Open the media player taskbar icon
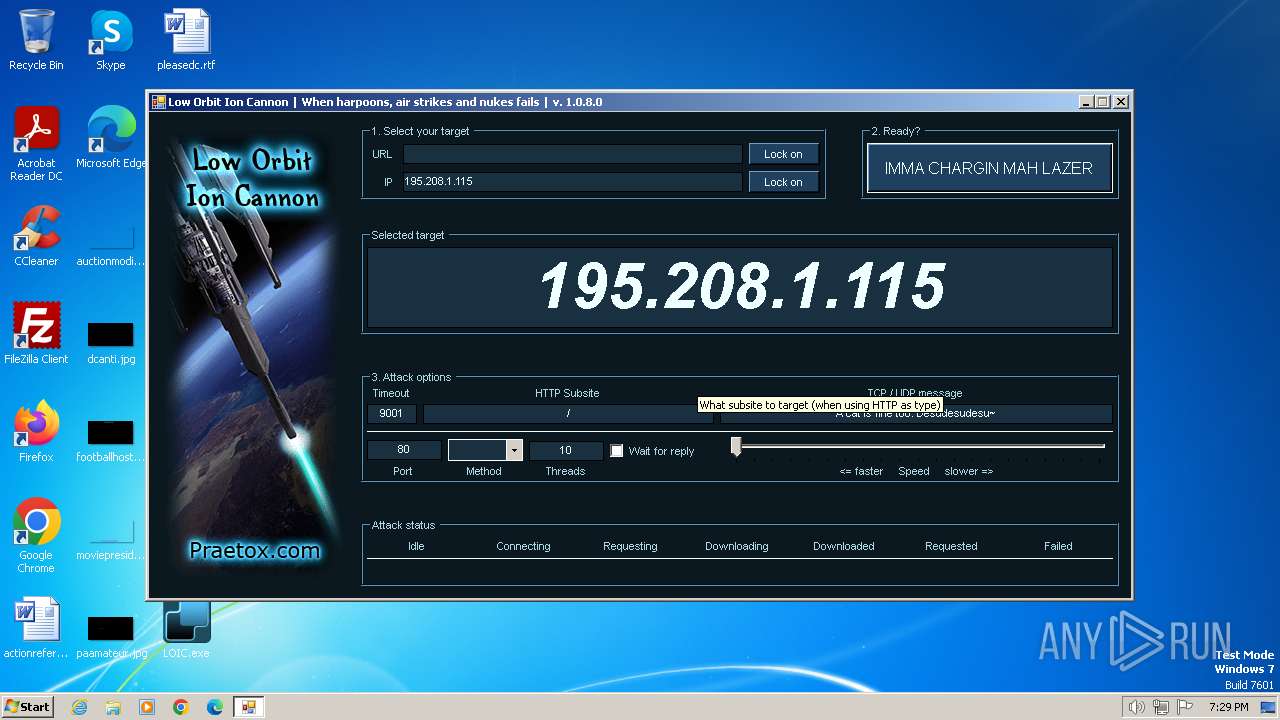1280x720 pixels. pos(147,707)
